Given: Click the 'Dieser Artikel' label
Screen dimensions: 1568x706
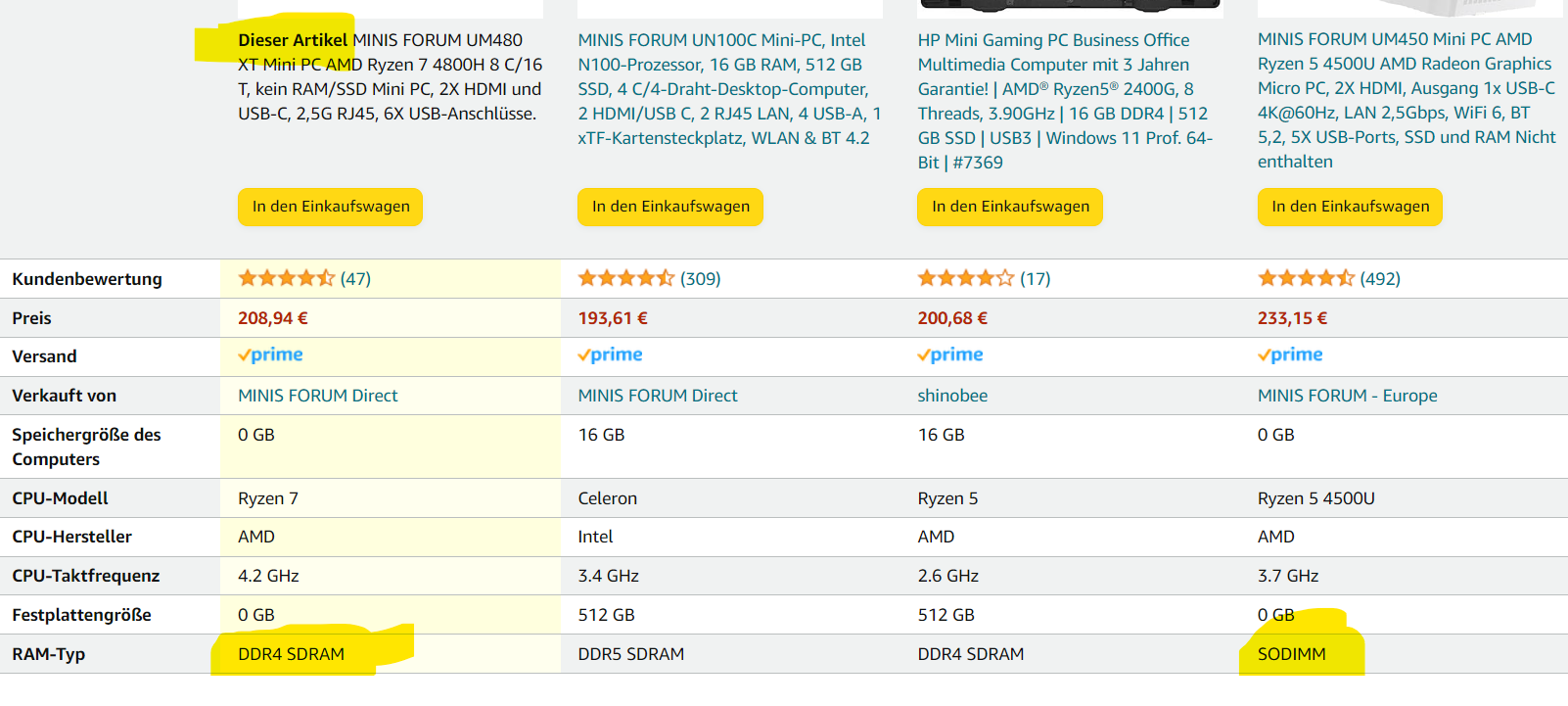Looking at the screenshot, I should pyautogui.click(x=293, y=40).
